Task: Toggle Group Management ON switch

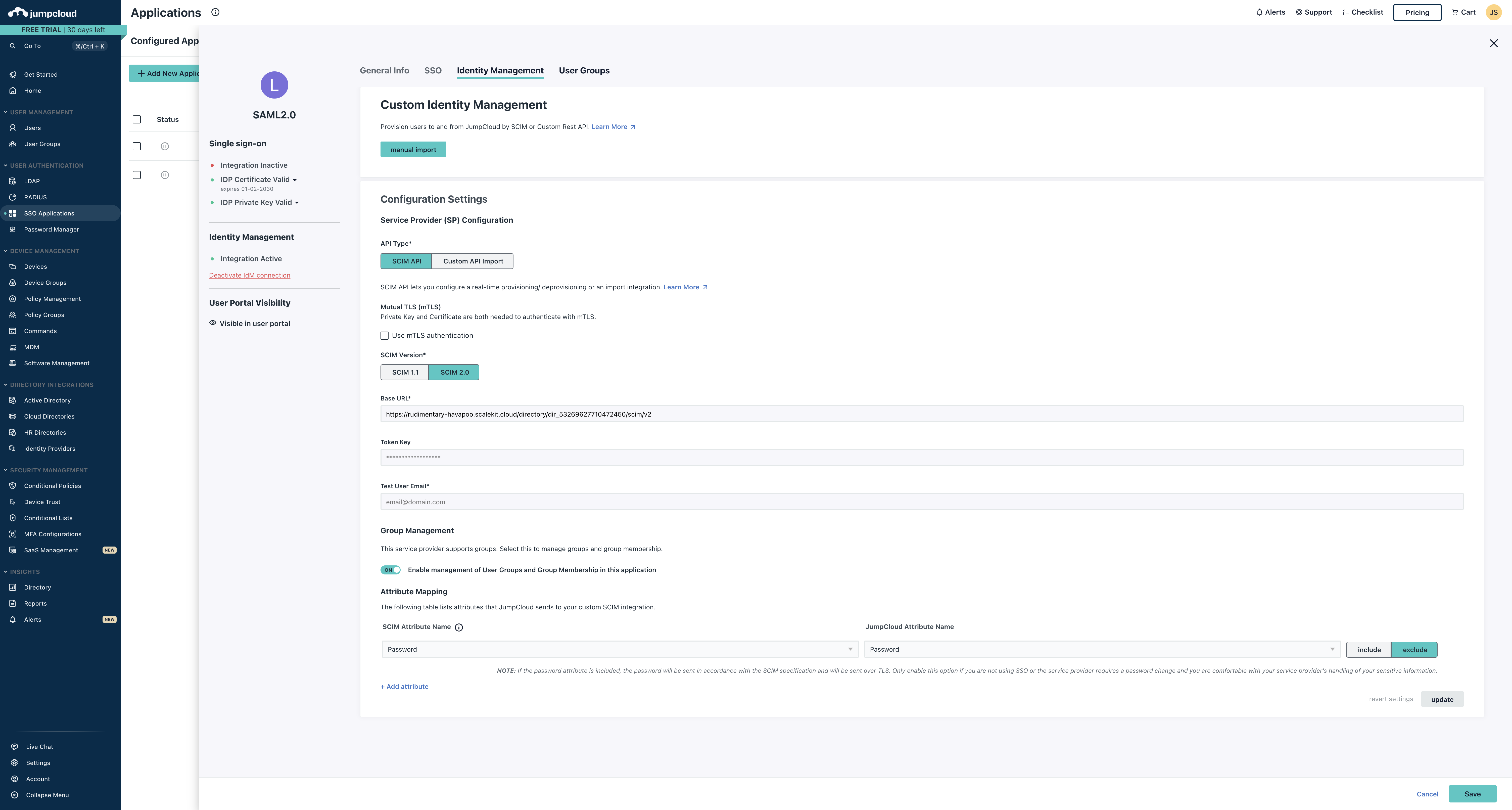Action: click(x=390, y=570)
